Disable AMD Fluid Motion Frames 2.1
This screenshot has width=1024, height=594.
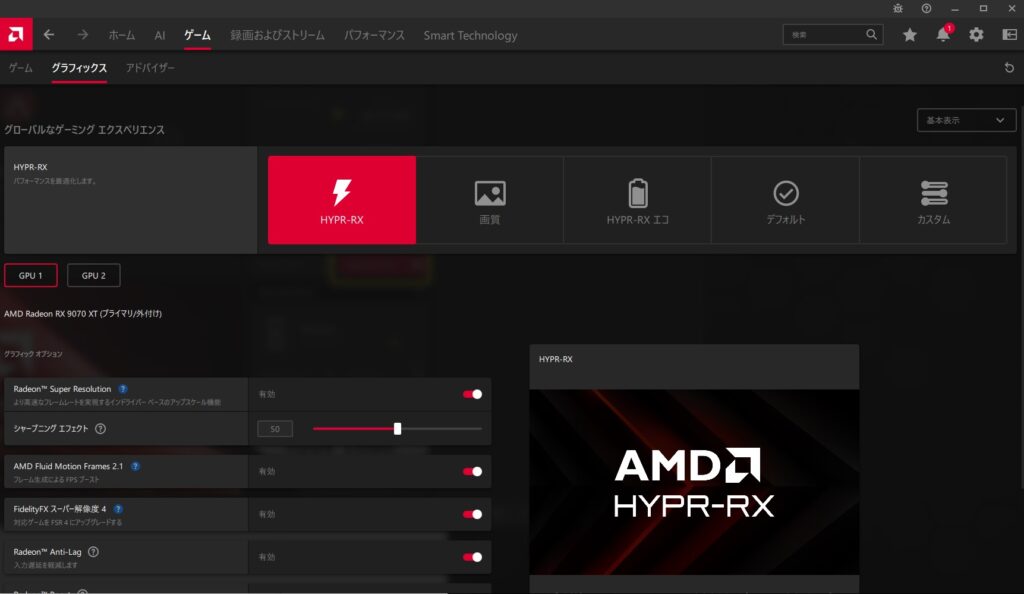tap(472, 471)
